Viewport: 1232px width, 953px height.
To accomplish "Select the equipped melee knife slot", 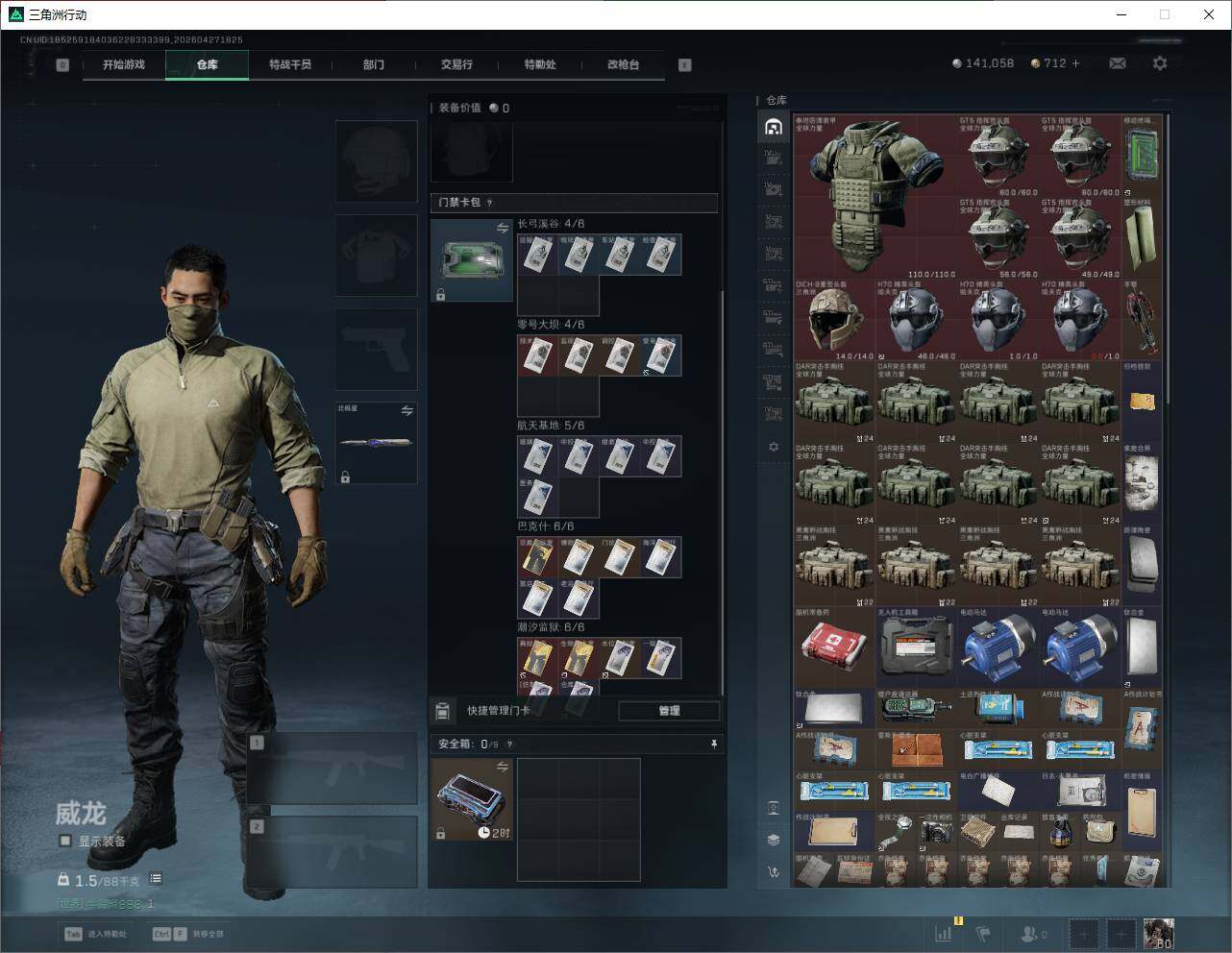I will 377,443.
